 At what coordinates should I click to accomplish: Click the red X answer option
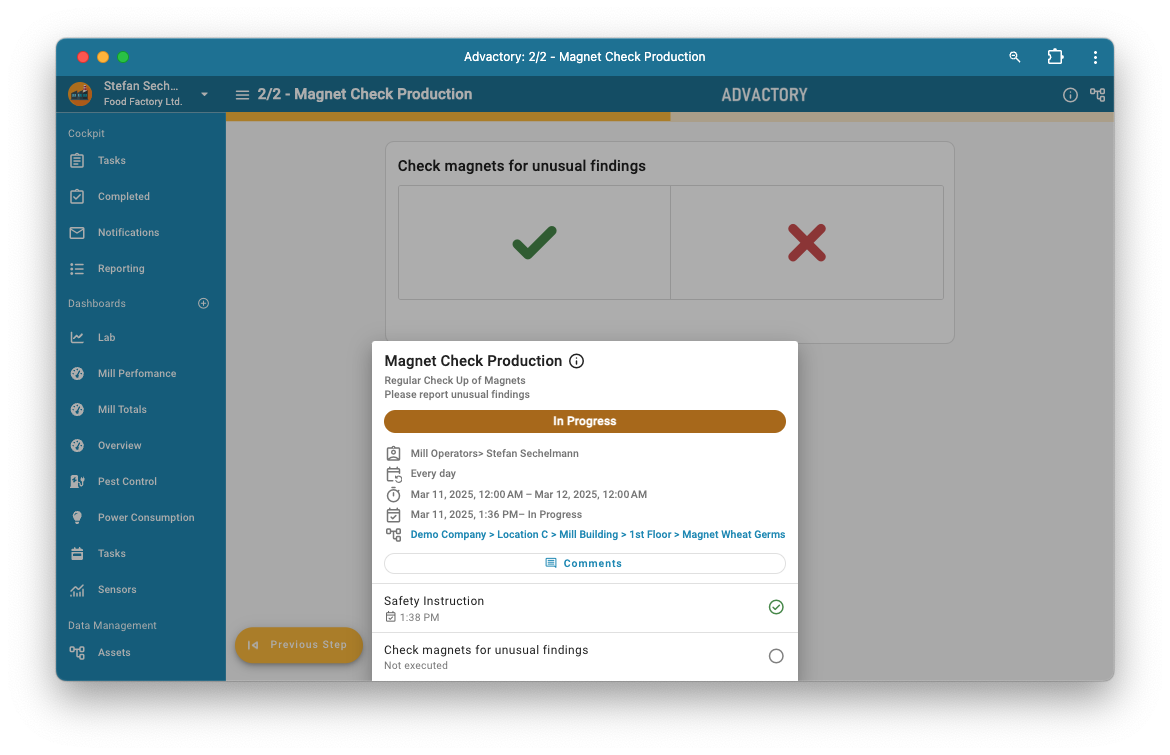(x=806, y=242)
